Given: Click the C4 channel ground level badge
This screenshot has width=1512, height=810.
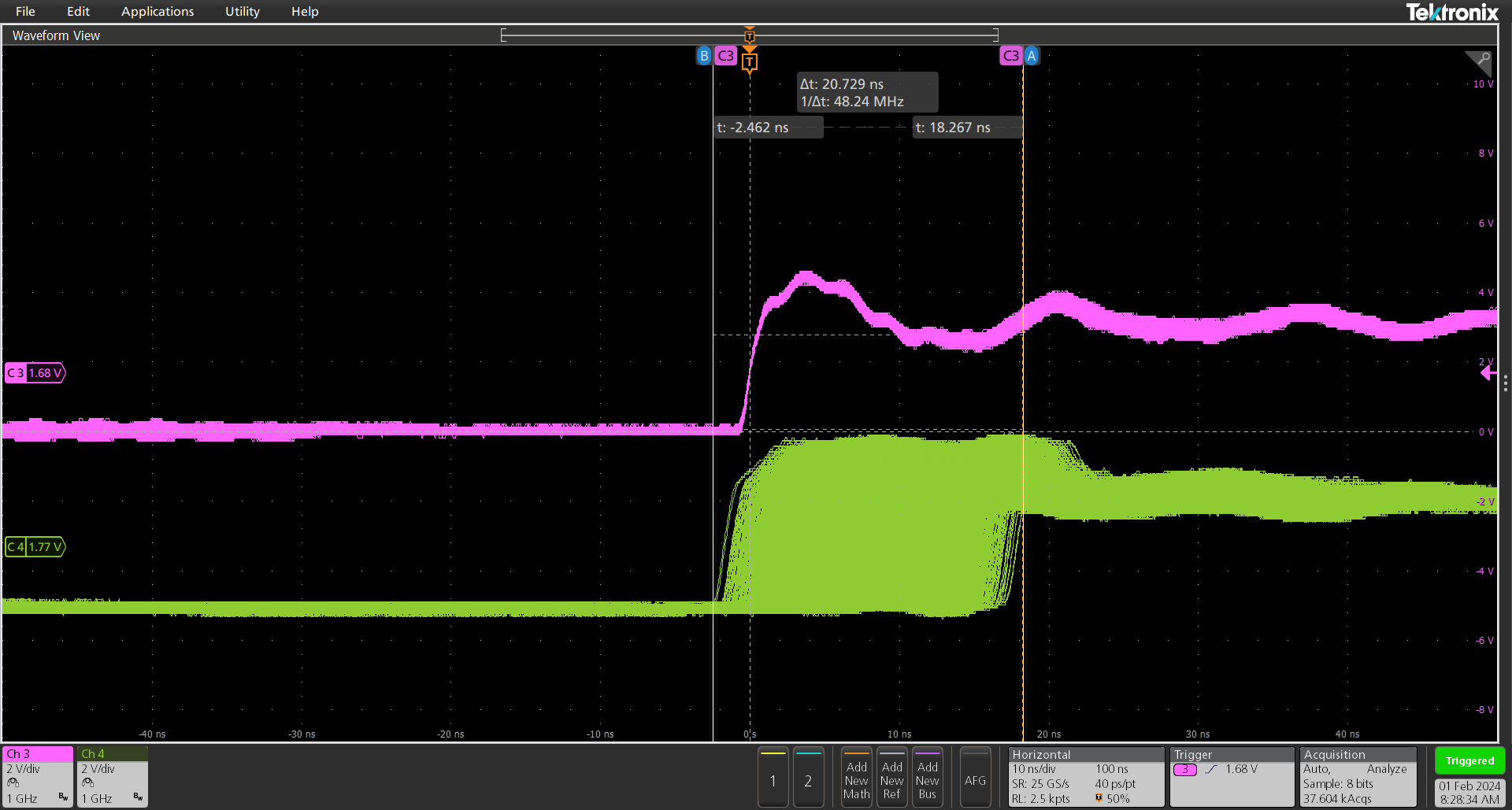Looking at the screenshot, I should coord(35,546).
